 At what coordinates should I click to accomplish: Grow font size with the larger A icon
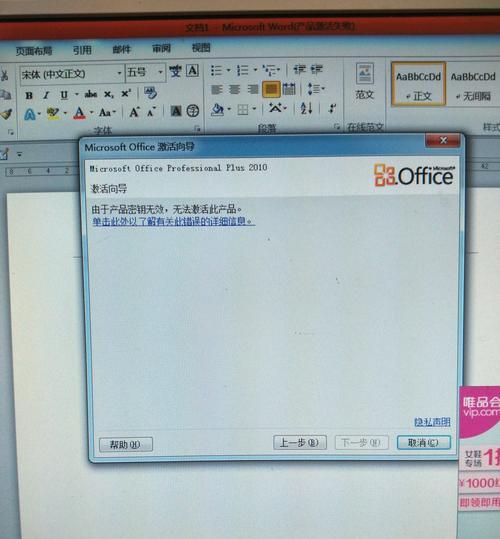(x=134, y=112)
